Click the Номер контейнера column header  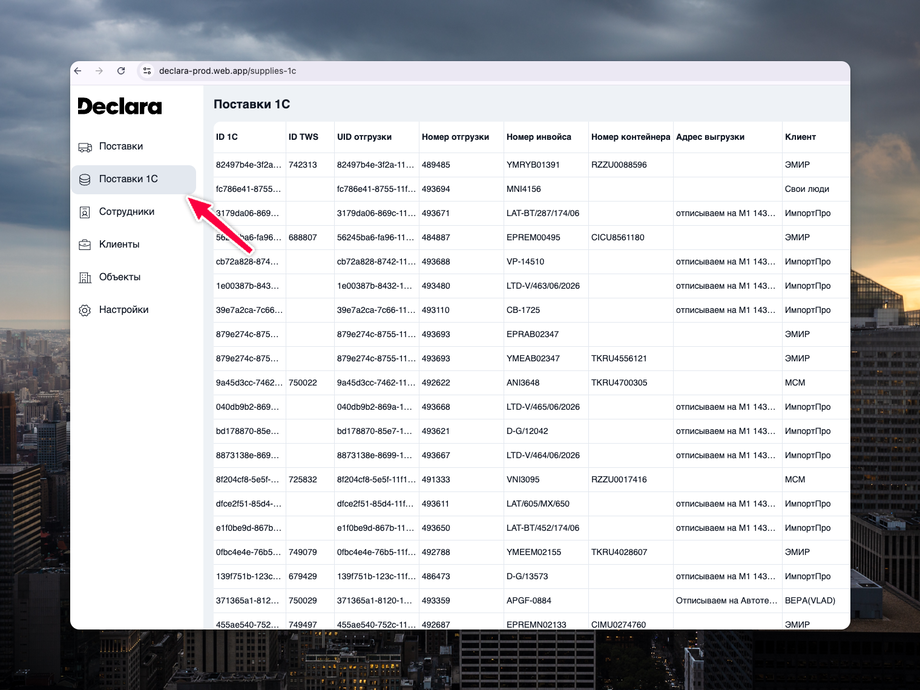[x=630, y=137]
